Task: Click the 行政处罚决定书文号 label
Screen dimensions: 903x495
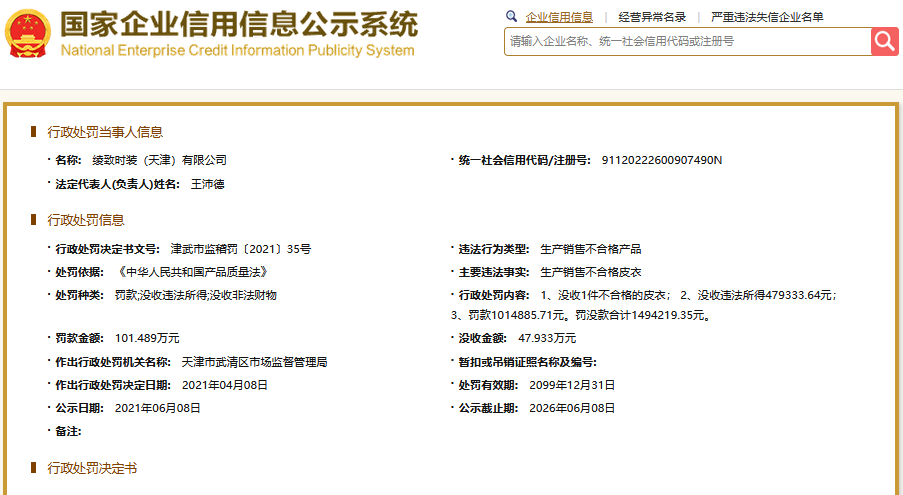Action: (108, 249)
